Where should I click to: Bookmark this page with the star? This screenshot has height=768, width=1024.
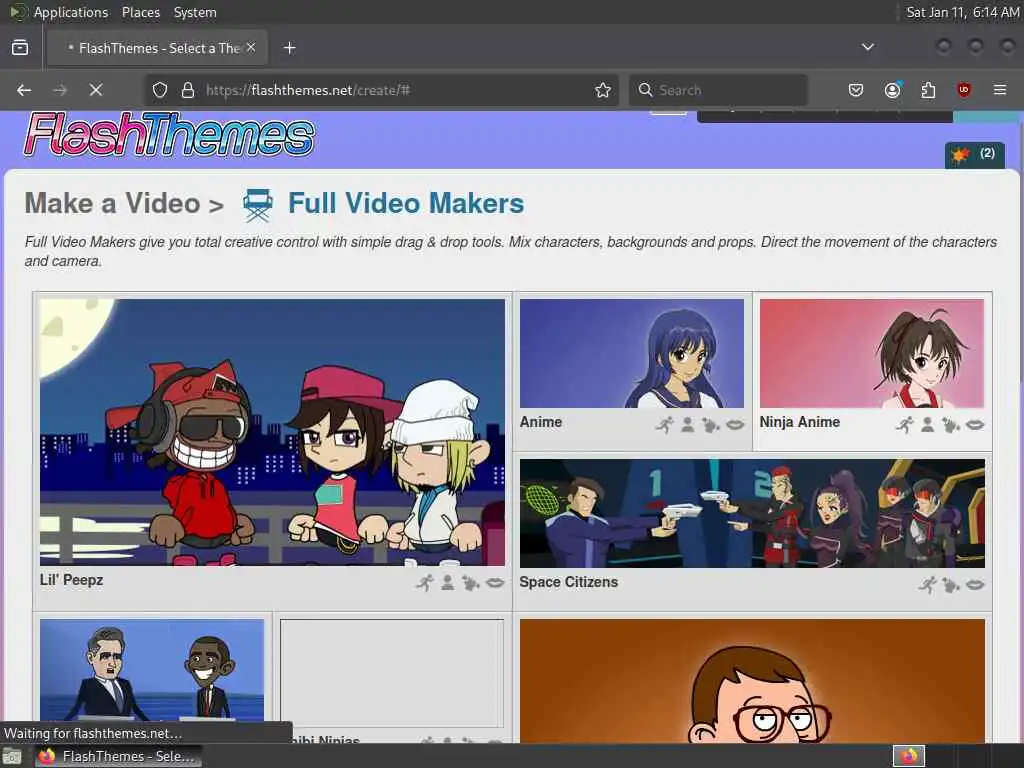pyautogui.click(x=603, y=90)
